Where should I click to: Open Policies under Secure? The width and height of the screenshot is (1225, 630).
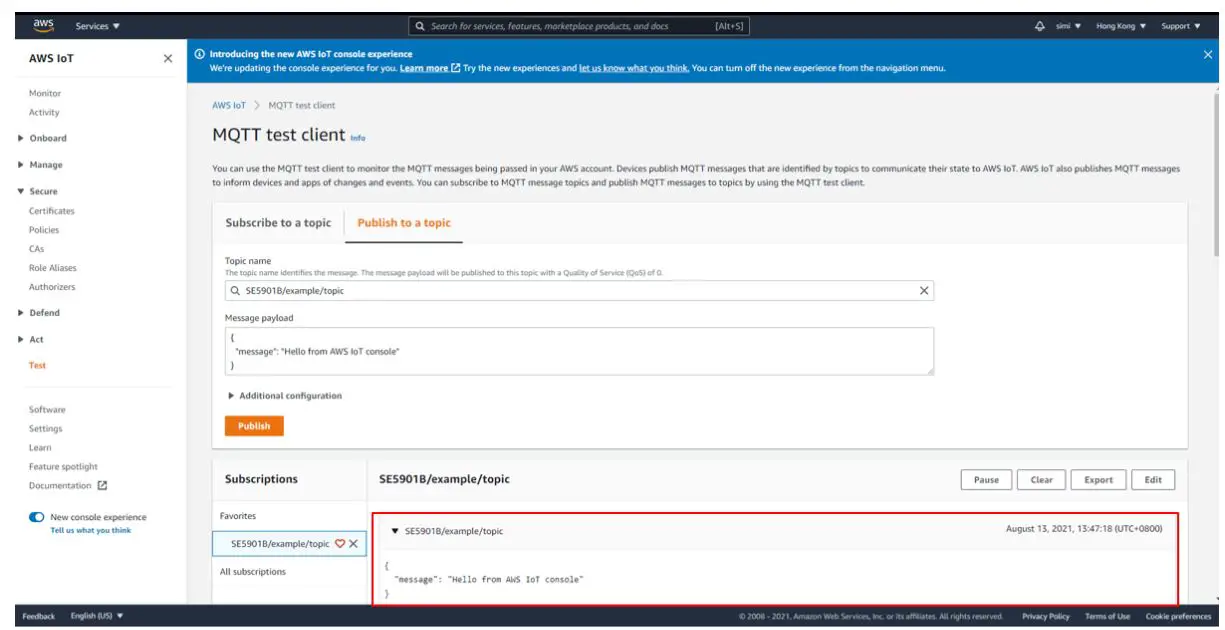pos(44,230)
